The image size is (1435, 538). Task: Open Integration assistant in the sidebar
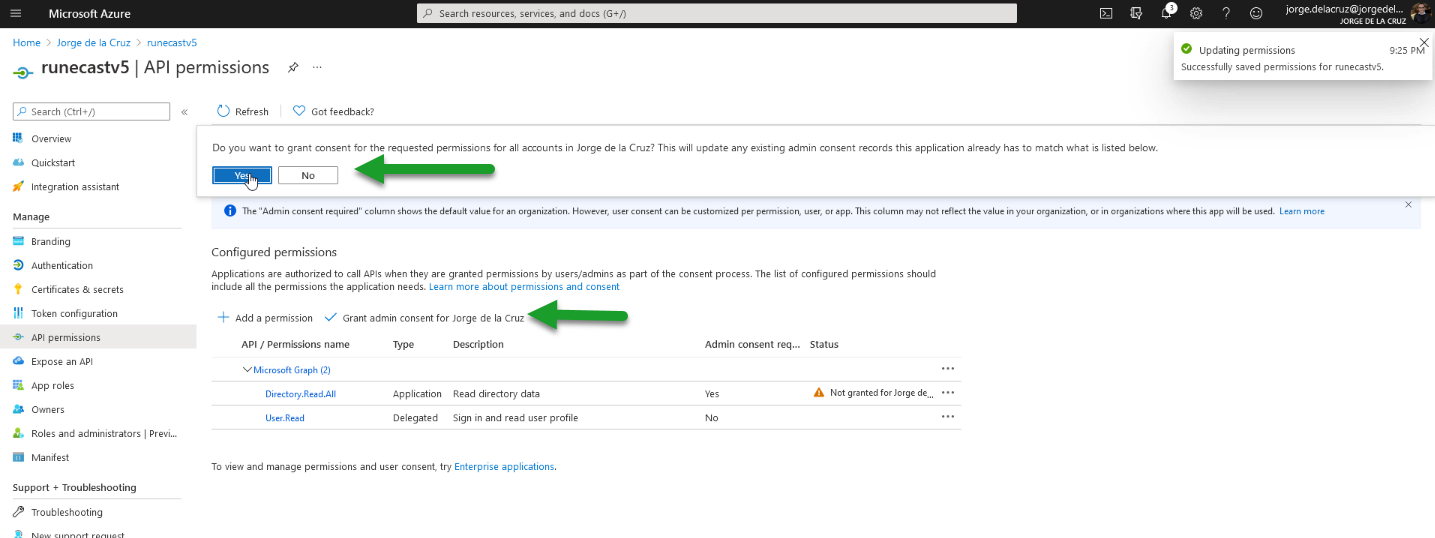[75, 187]
